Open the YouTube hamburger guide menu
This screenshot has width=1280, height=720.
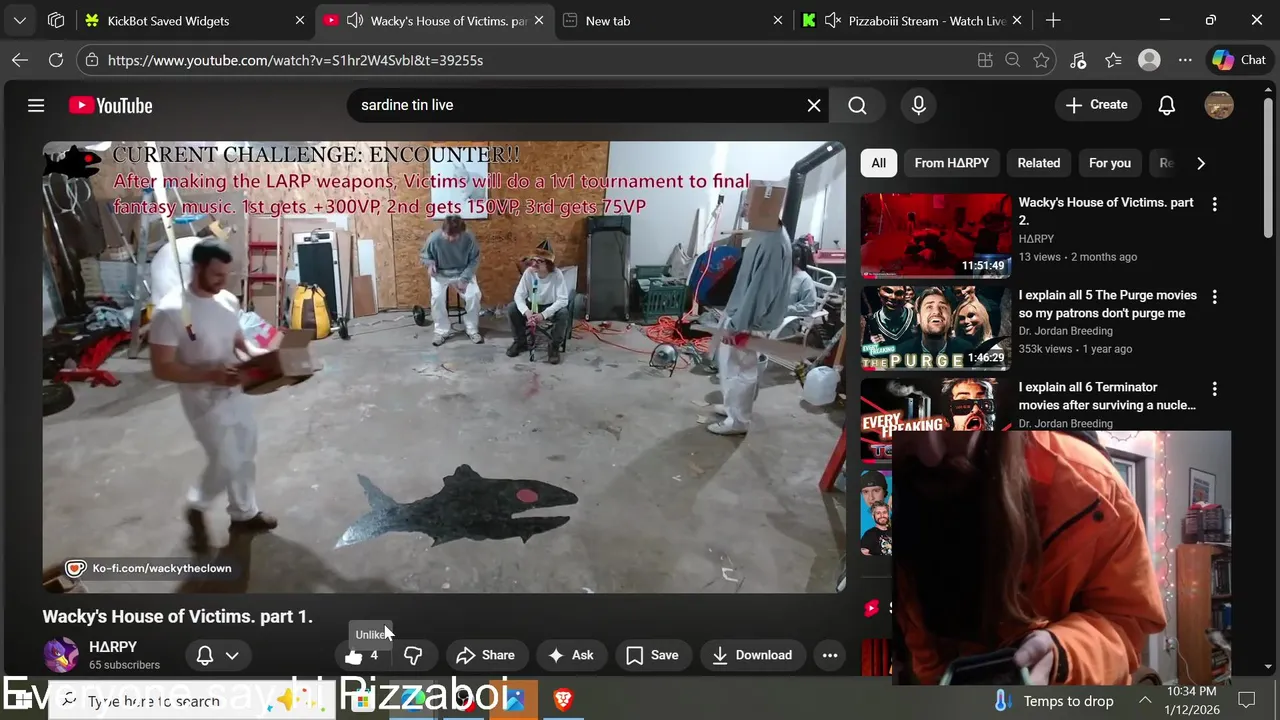[36, 105]
